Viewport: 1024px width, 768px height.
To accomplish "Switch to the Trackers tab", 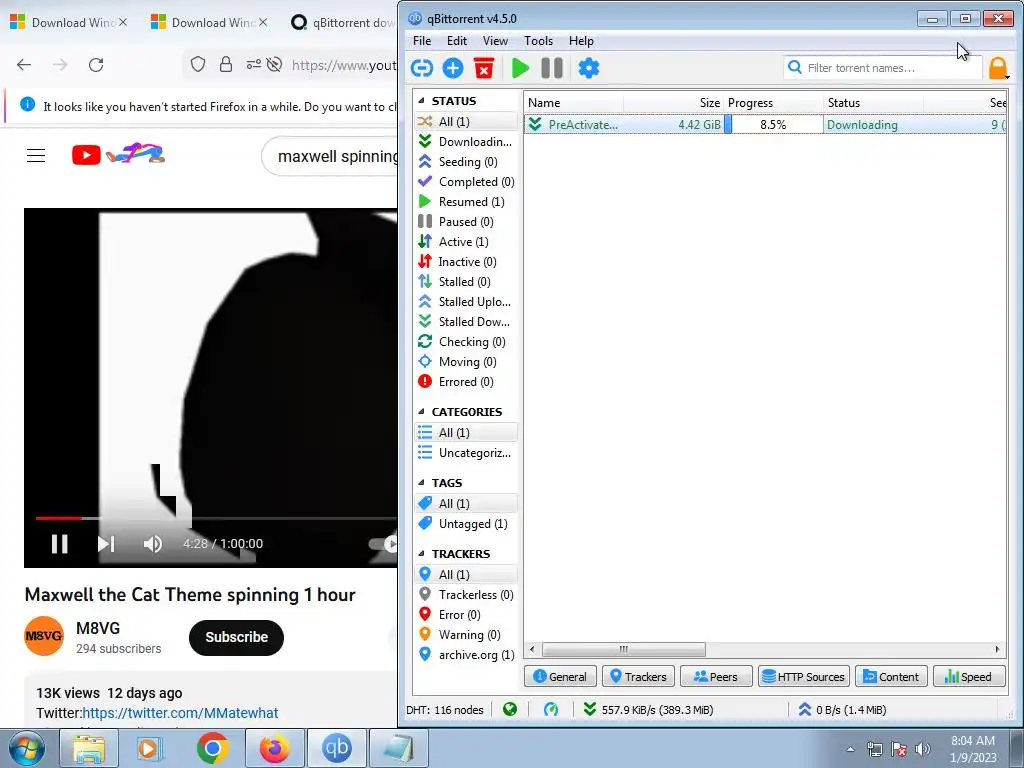I will (637, 677).
